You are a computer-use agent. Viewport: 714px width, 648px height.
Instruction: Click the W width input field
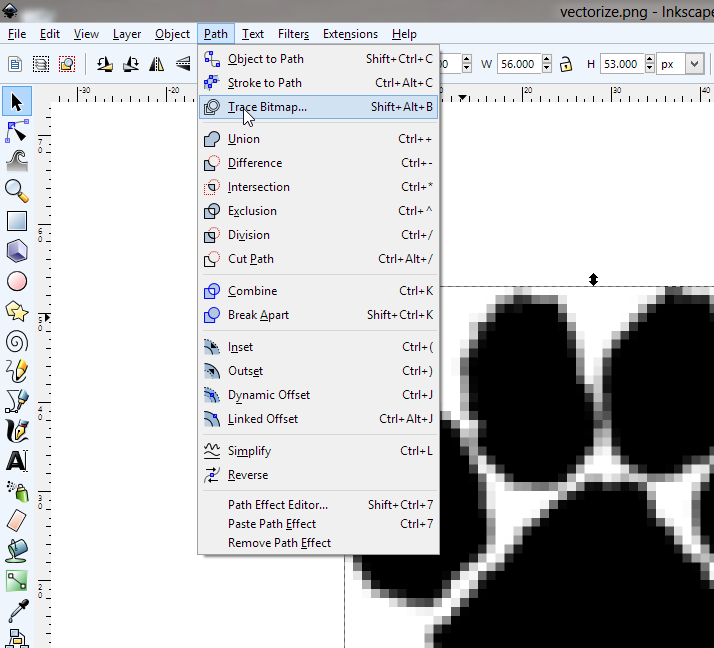519,64
